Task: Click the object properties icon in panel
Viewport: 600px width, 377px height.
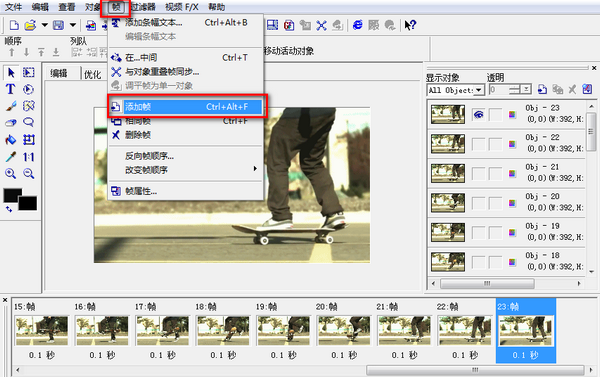Action: [x=587, y=90]
